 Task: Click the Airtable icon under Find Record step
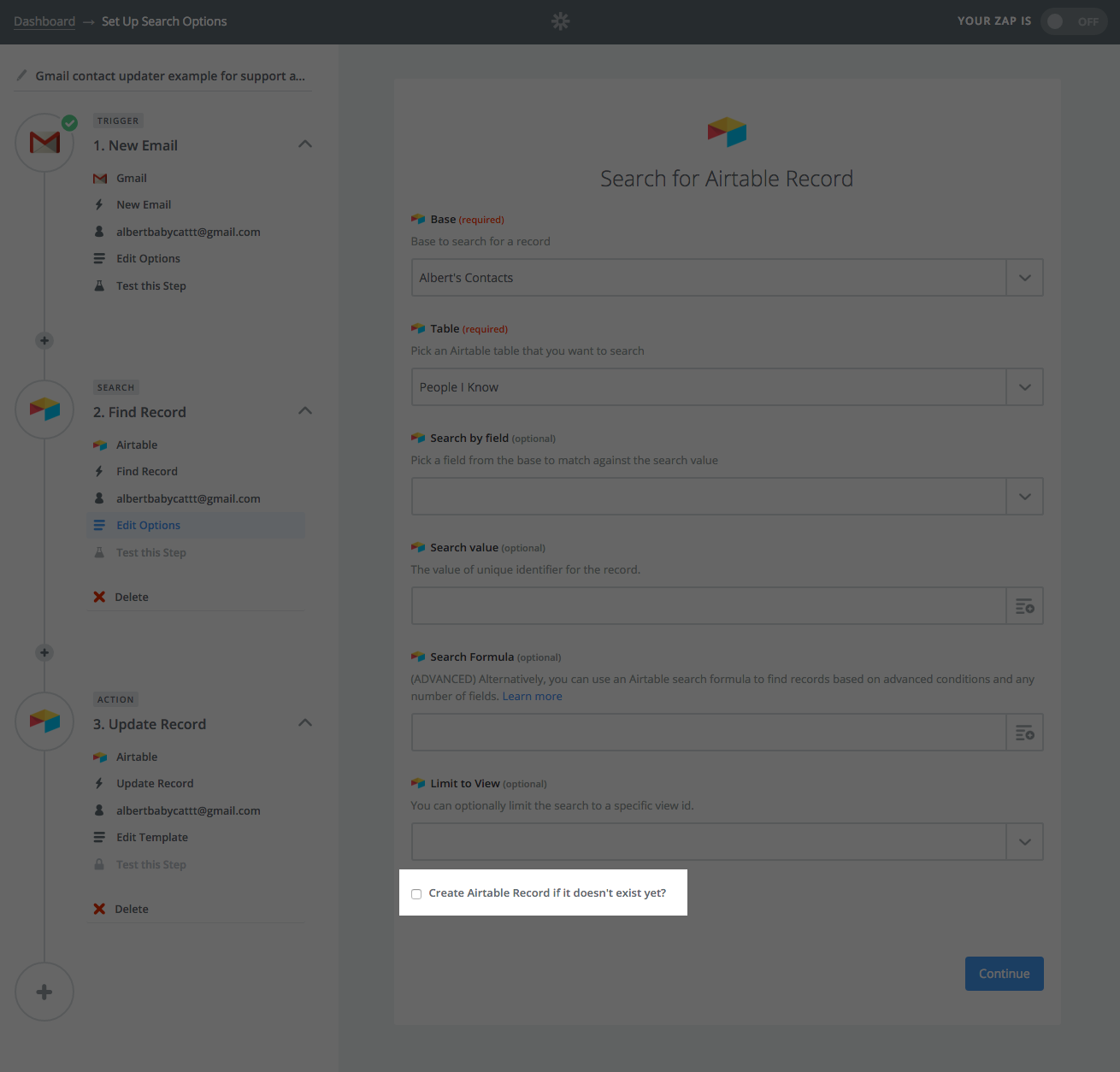coord(100,445)
